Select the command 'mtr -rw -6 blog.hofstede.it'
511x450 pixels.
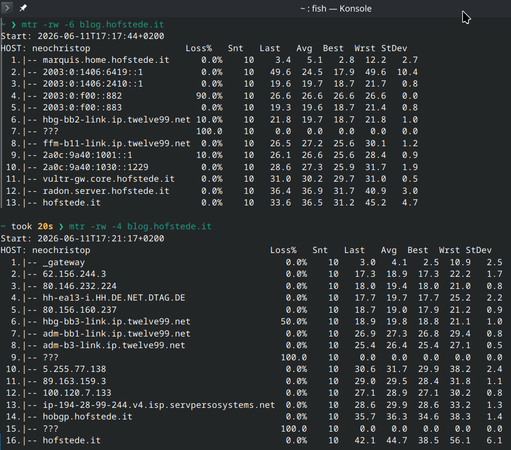[93, 25]
